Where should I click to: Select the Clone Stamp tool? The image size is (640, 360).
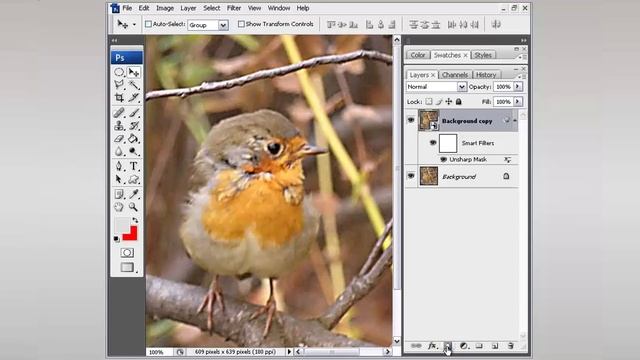pyautogui.click(x=119, y=126)
